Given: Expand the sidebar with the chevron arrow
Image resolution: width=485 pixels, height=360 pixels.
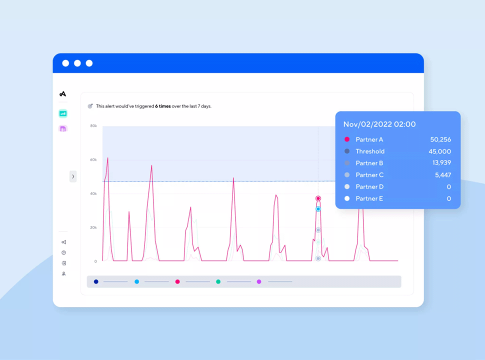Looking at the screenshot, I should 73,176.
